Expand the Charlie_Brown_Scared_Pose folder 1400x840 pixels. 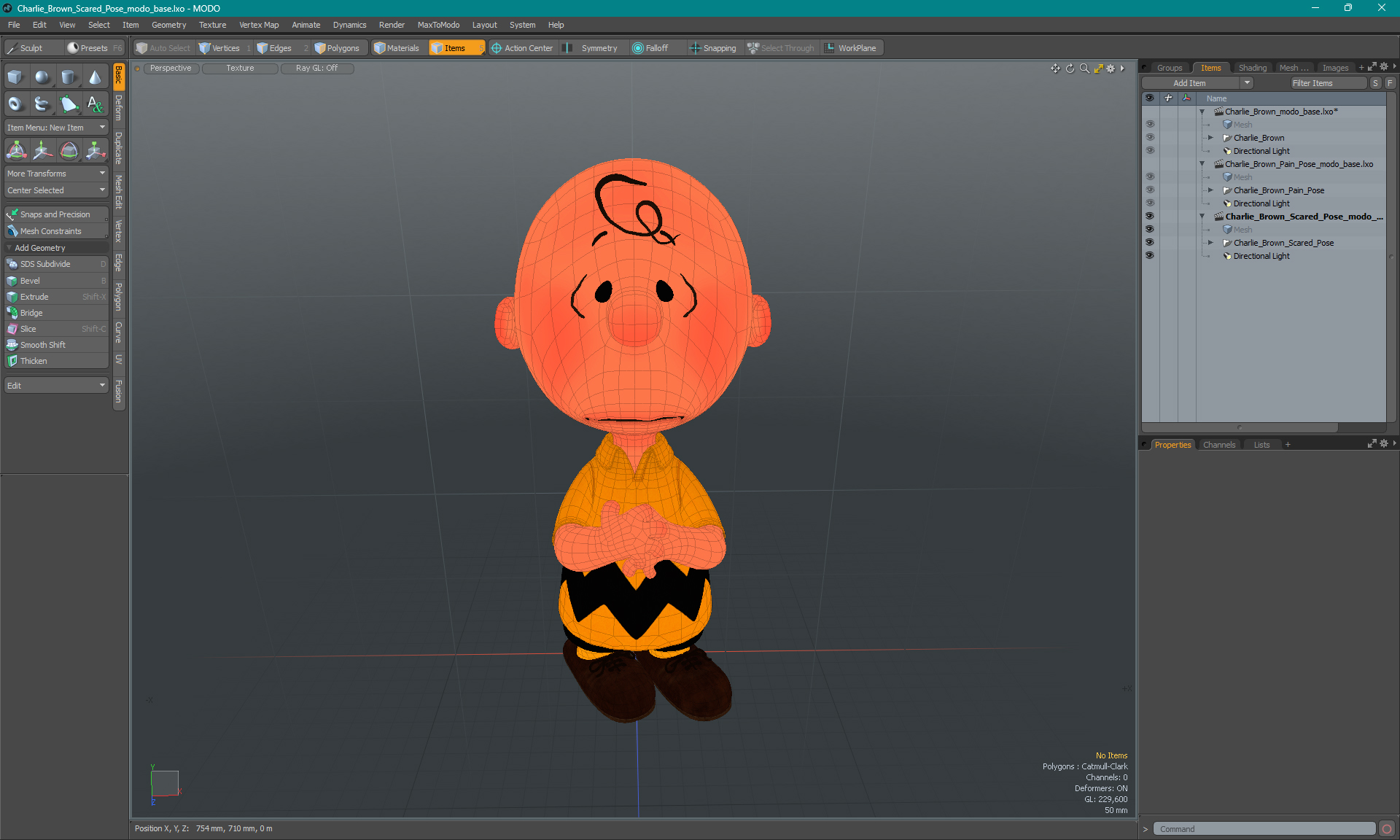1210,243
